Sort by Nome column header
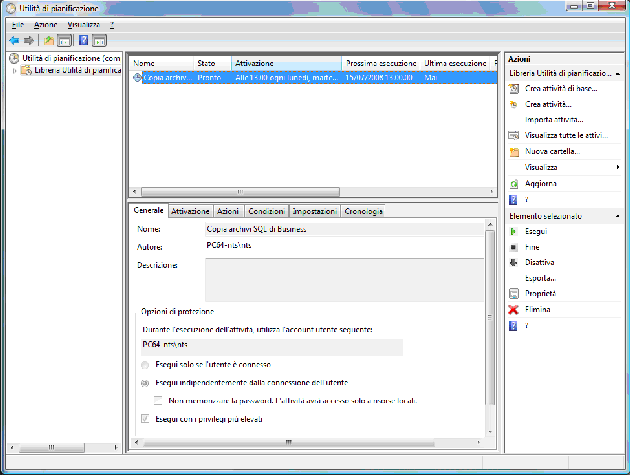 [x=162, y=63]
